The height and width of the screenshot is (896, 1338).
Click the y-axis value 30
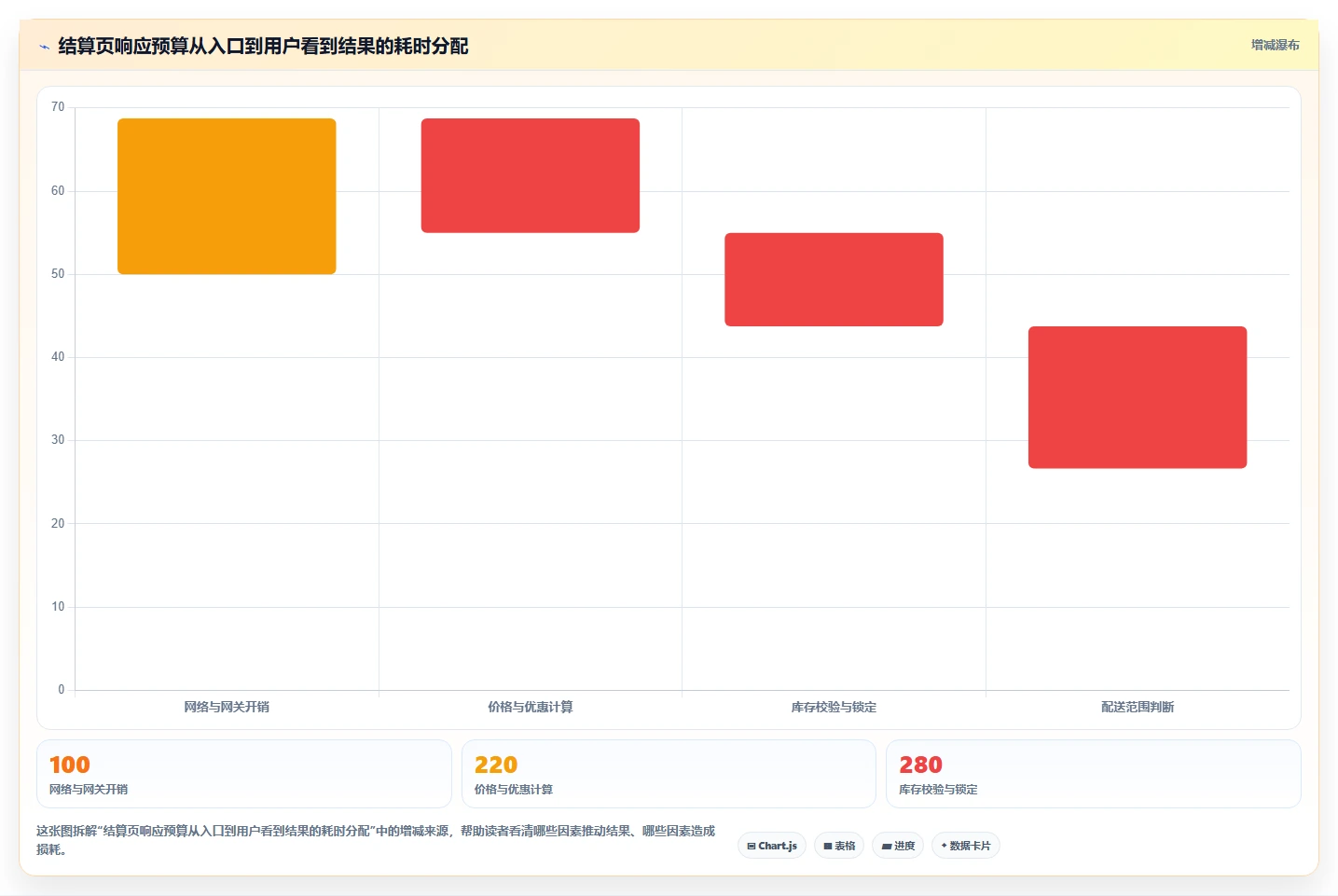point(58,440)
